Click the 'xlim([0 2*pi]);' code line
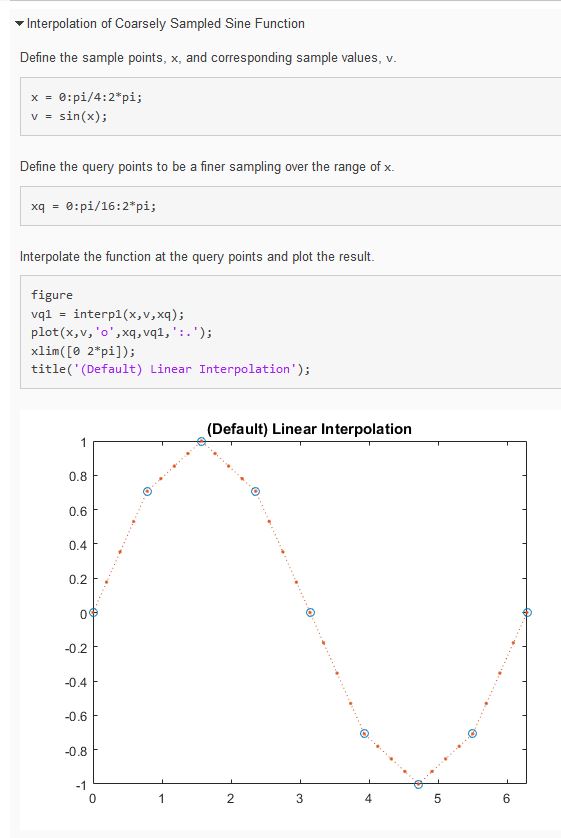561x838 pixels. [x=83, y=351]
